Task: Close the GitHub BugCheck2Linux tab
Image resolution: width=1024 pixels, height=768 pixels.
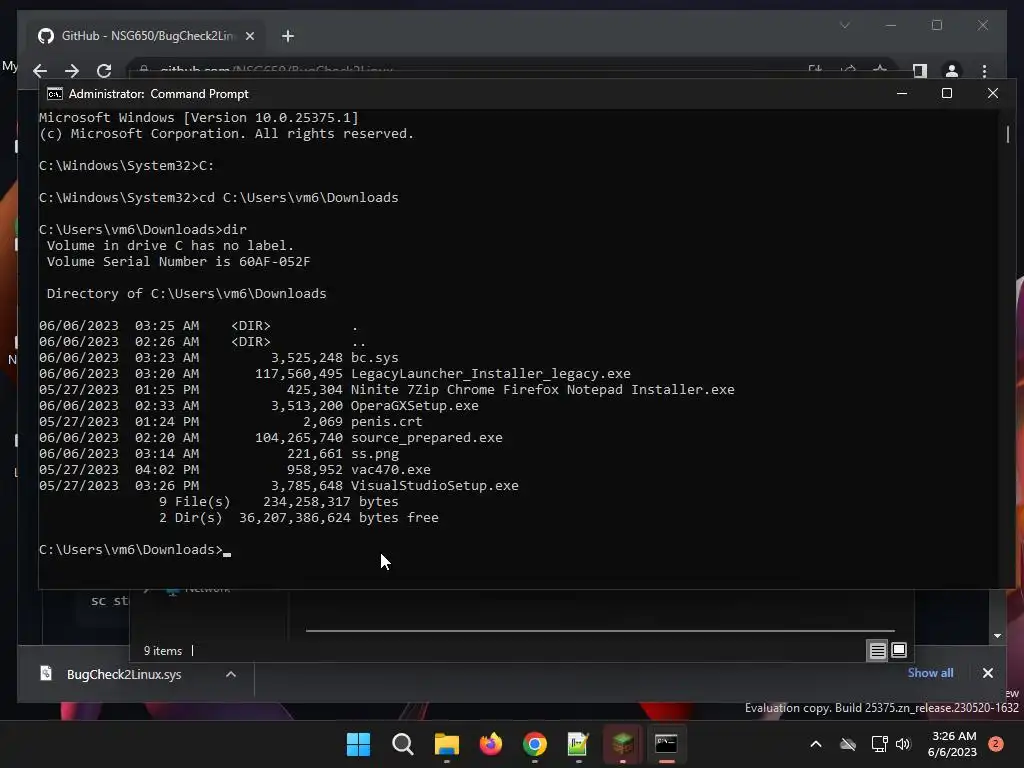Action: click(x=249, y=36)
